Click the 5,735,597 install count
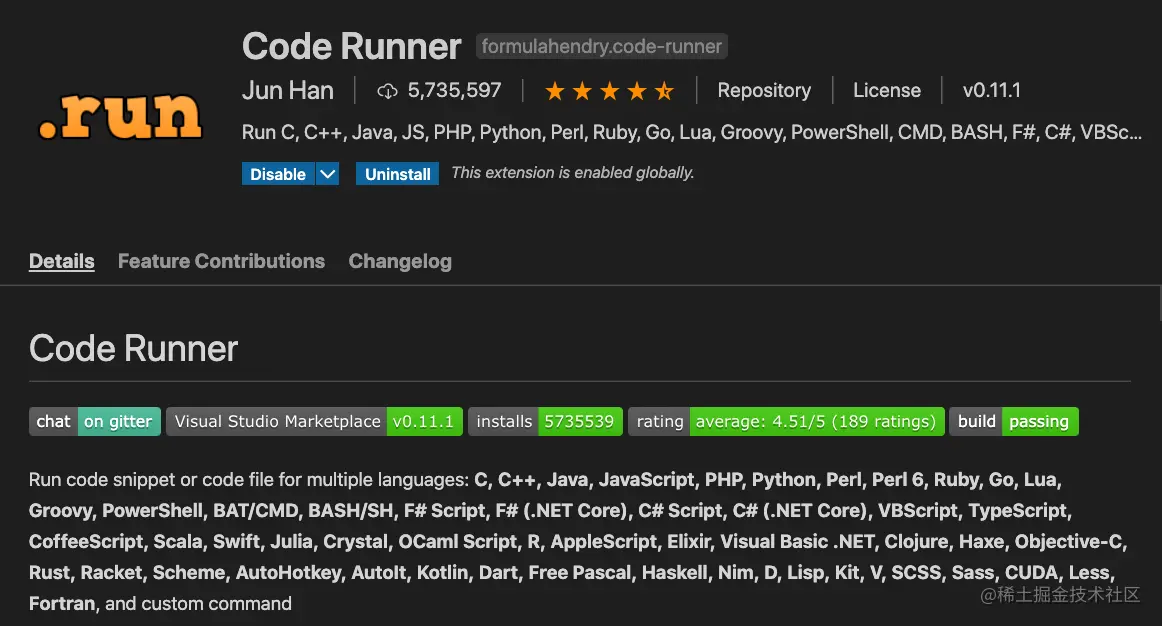 click(454, 90)
